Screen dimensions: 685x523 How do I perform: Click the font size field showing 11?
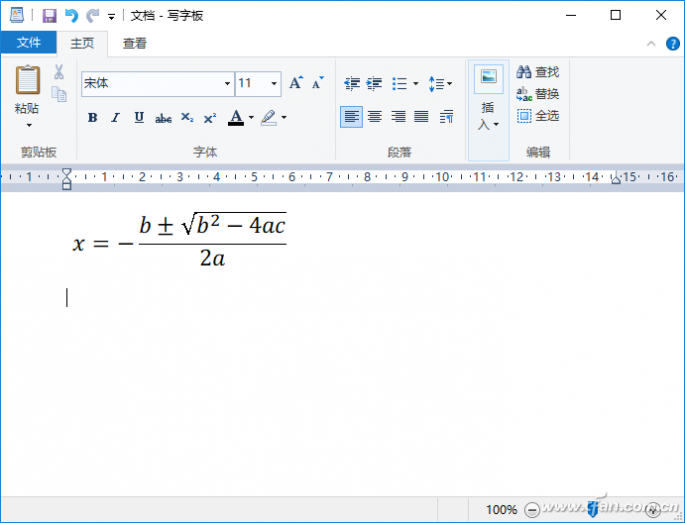tap(252, 83)
